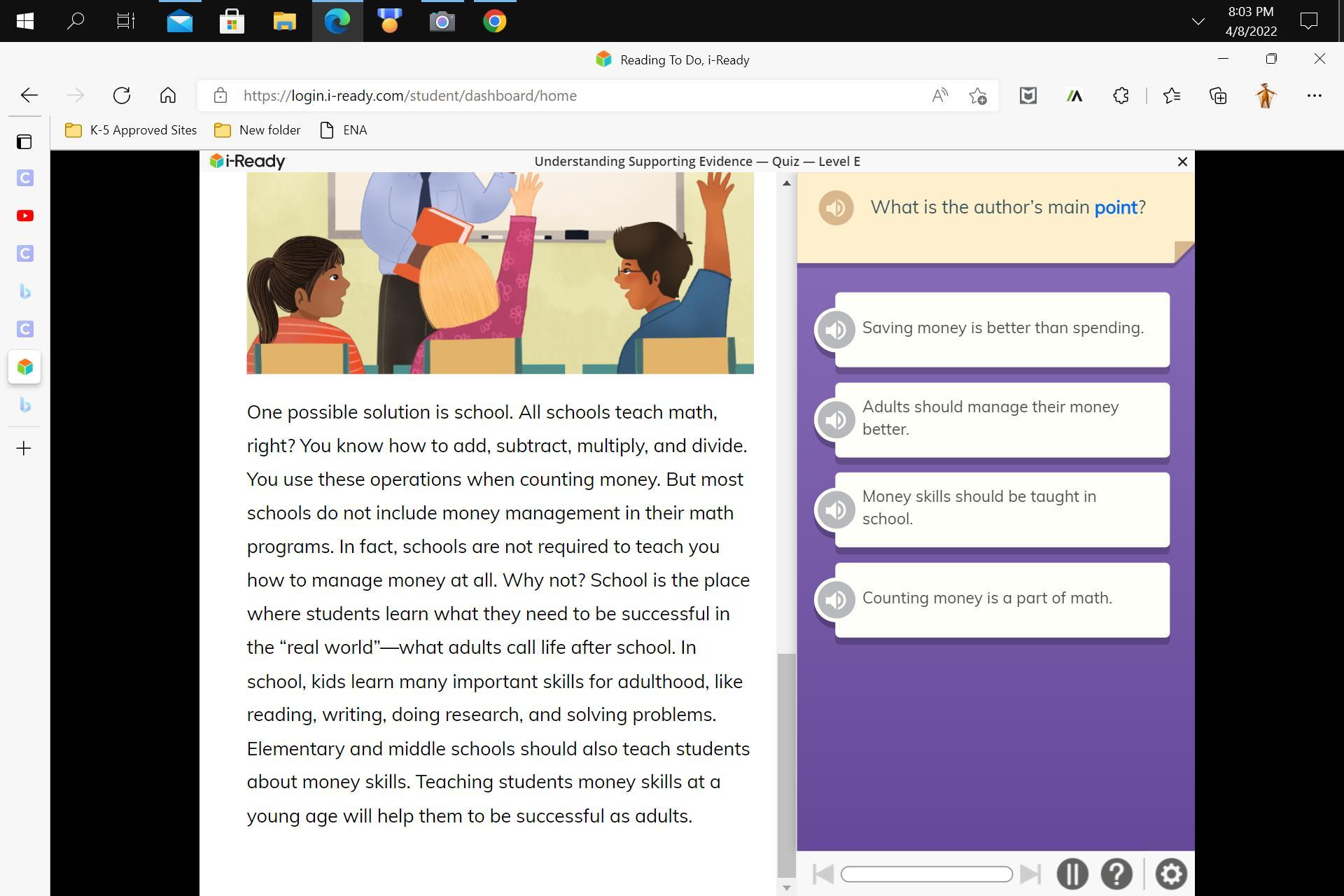Open the YouTube sidebar tab
The height and width of the screenshot is (896, 1344).
pyautogui.click(x=25, y=216)
